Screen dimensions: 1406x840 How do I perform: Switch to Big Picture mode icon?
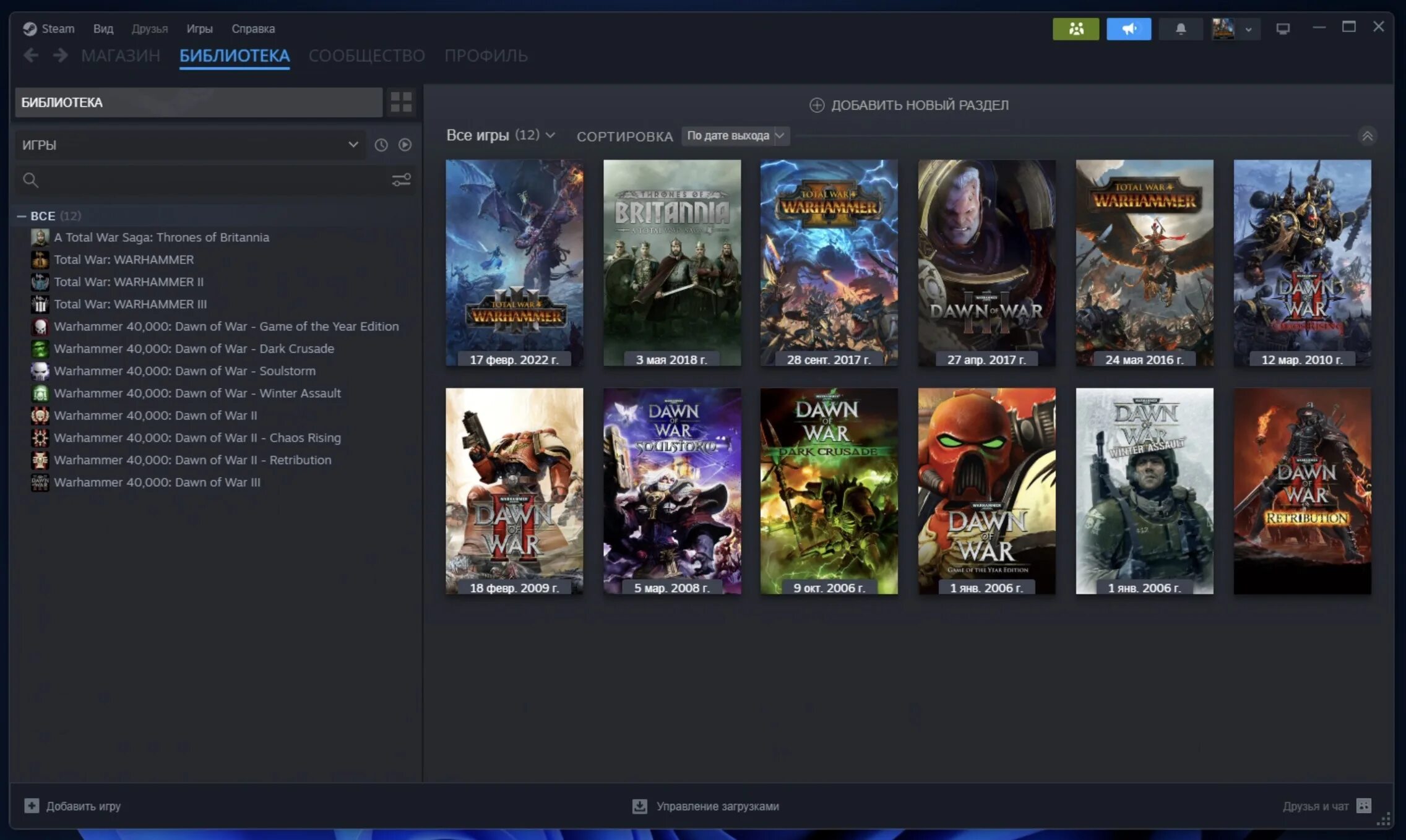point(1283,28)
